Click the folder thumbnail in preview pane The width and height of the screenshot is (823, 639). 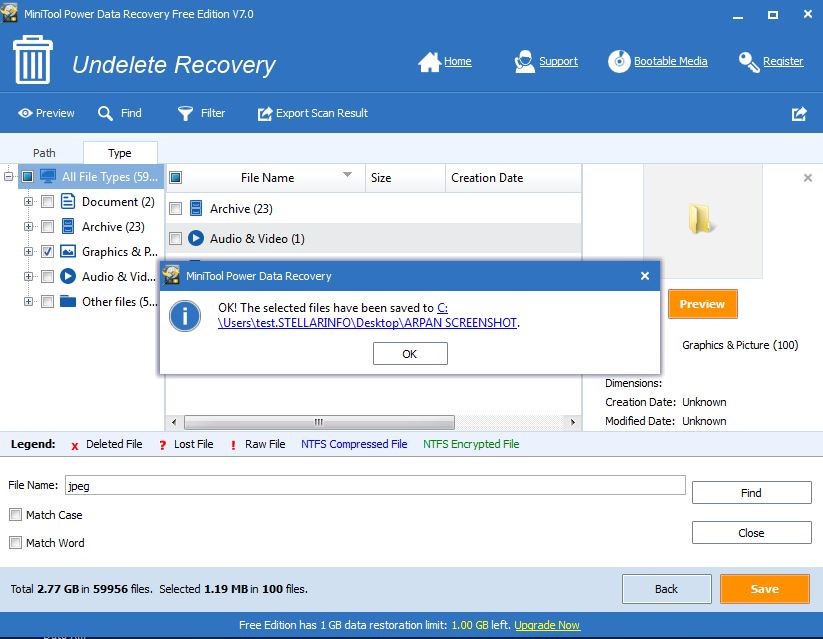pos(701,219)
